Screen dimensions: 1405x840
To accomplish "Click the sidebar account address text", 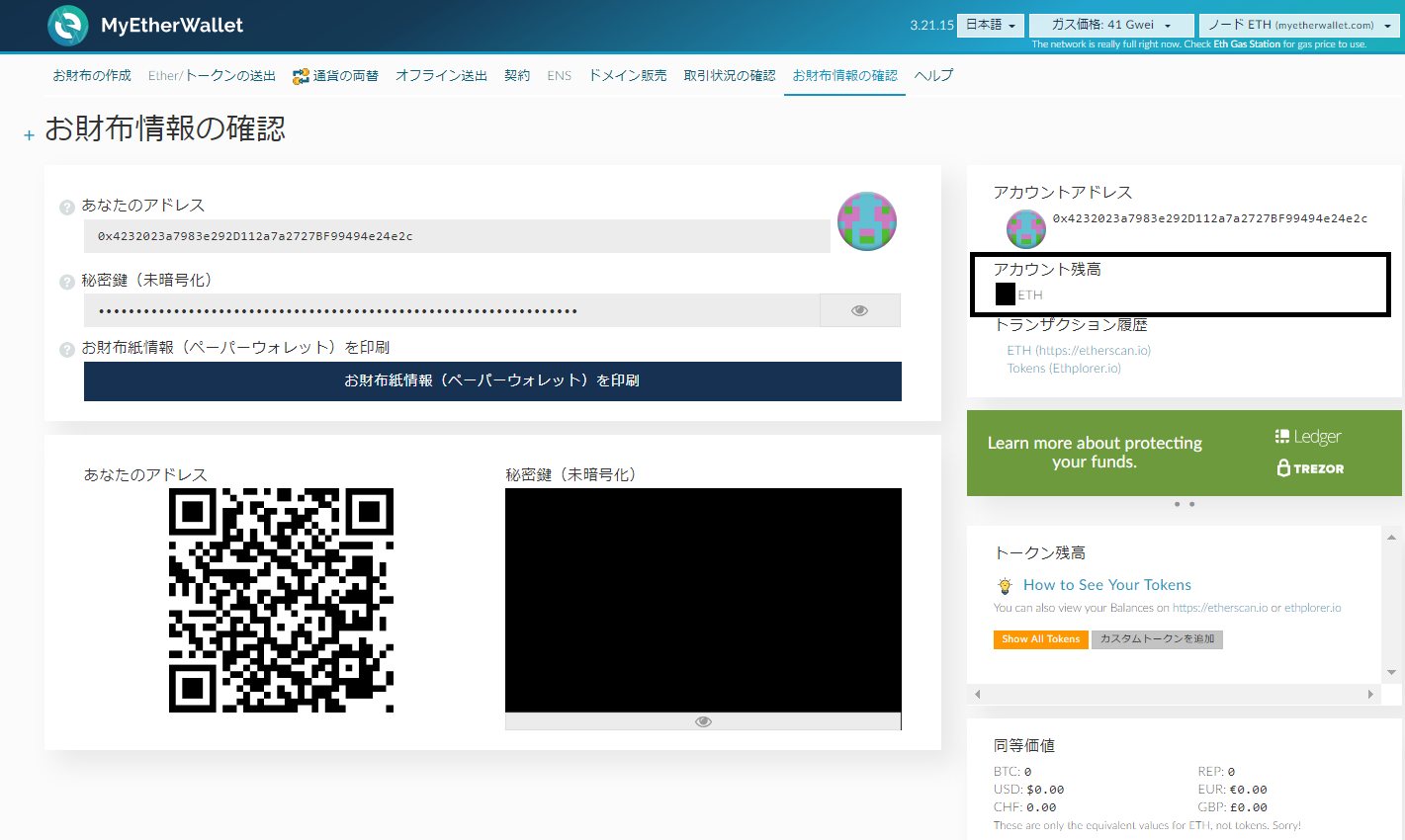I will click(1209, 218).
